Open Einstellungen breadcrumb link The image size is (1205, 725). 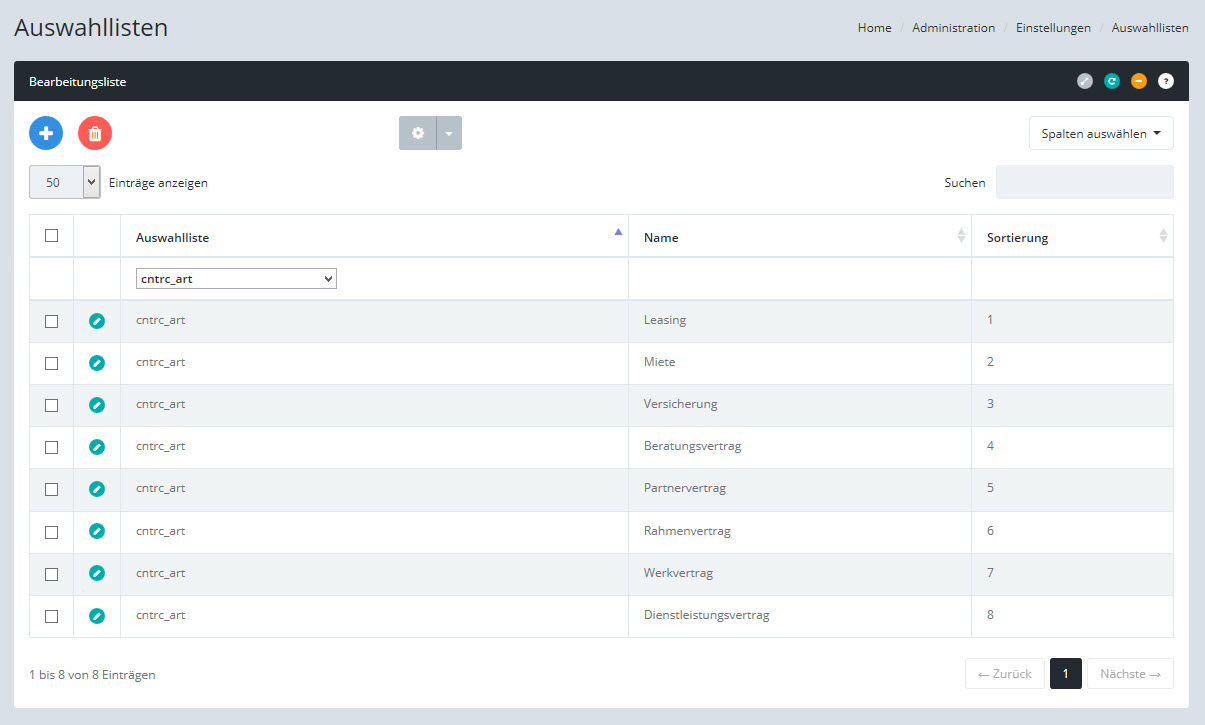[1053, 28]
